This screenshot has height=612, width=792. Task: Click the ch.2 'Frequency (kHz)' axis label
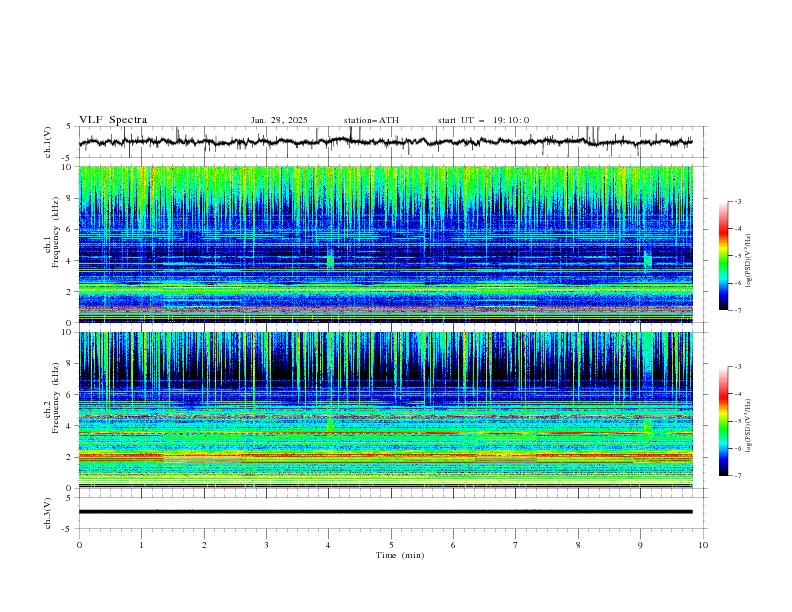(56, 398)
